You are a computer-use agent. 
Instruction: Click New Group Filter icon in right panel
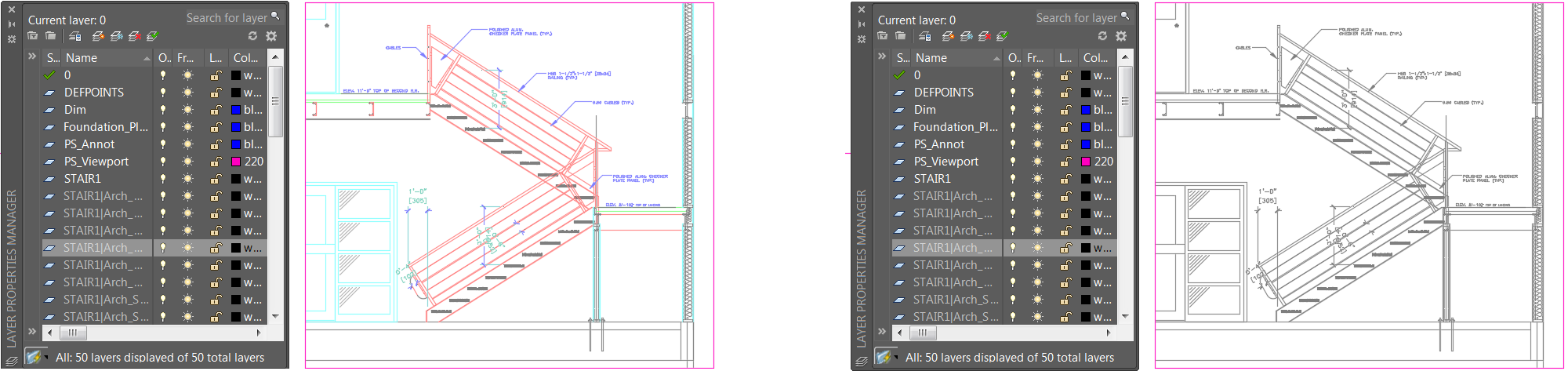coord(901,36)
